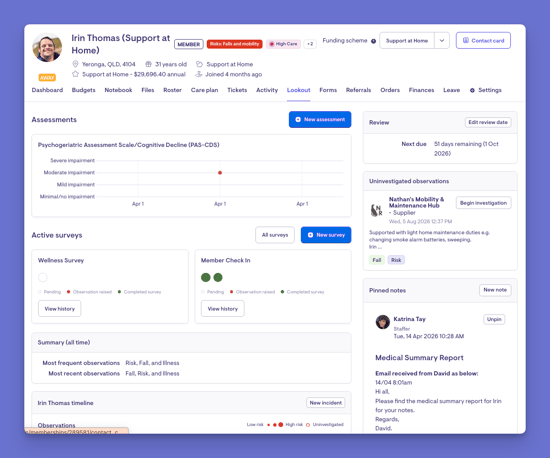Image resolution: width=550 pixels, height=458 pixels.
Task: Open the Contact card
Action: (x=483, y=40)
